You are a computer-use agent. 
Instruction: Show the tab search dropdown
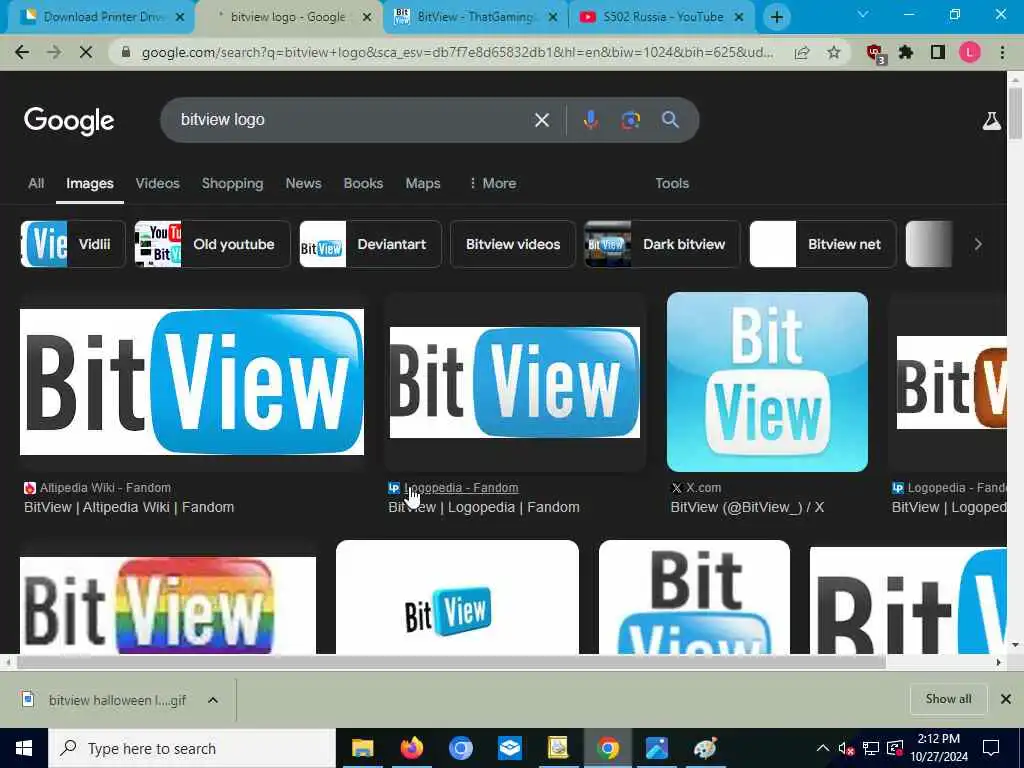pyautogui.click(x=863, y=14)
